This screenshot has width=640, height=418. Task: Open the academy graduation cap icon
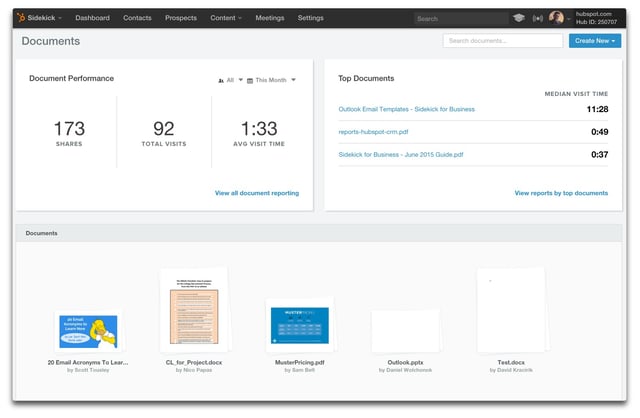pos(519,18)
